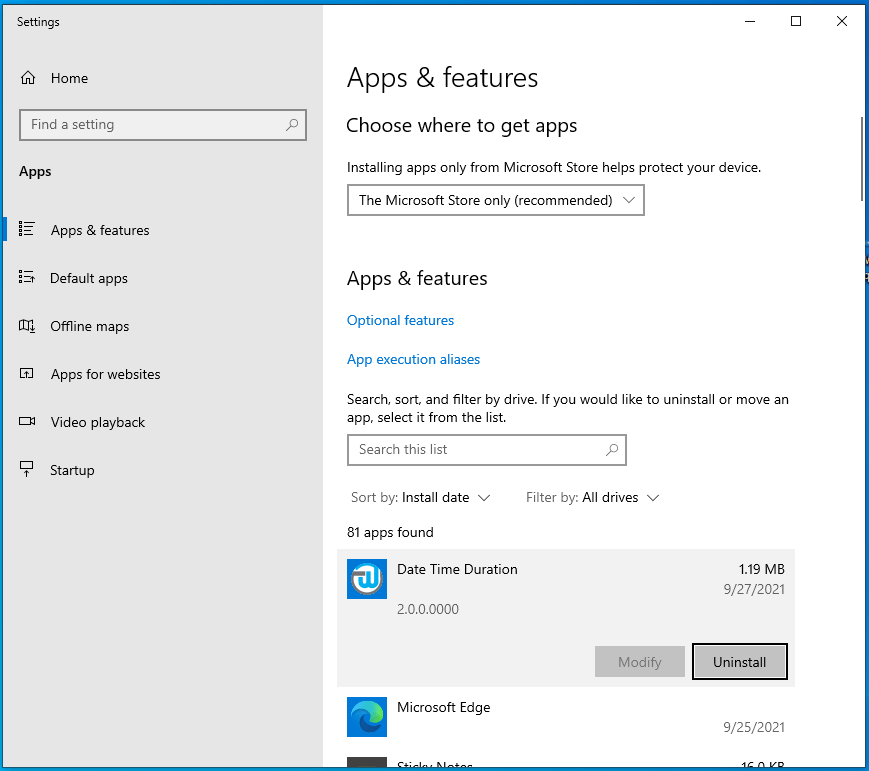
Task: Click the vertical scrollbar on the right
Action: point(862,160)
